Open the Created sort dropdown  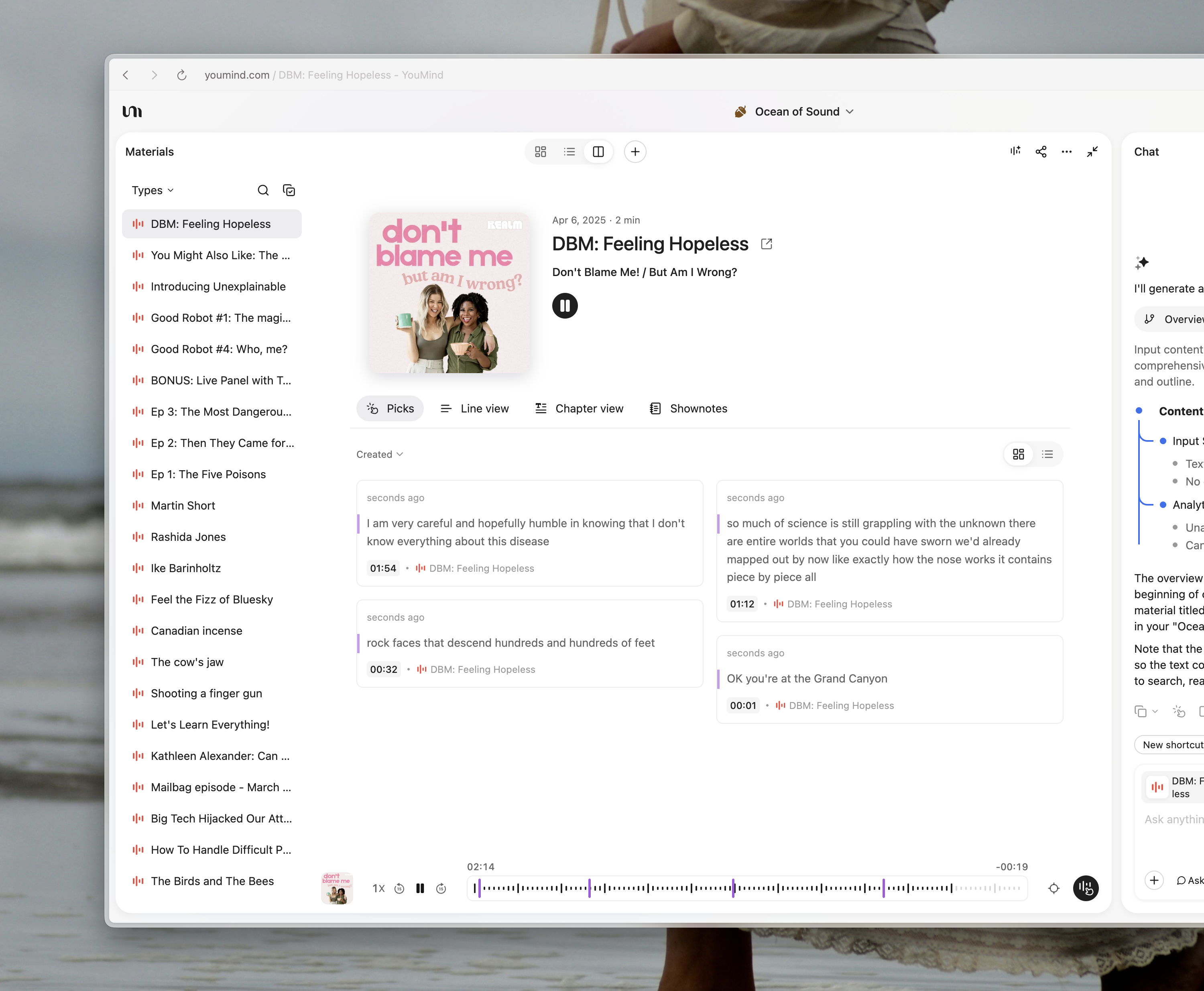(x=379, y=455)
